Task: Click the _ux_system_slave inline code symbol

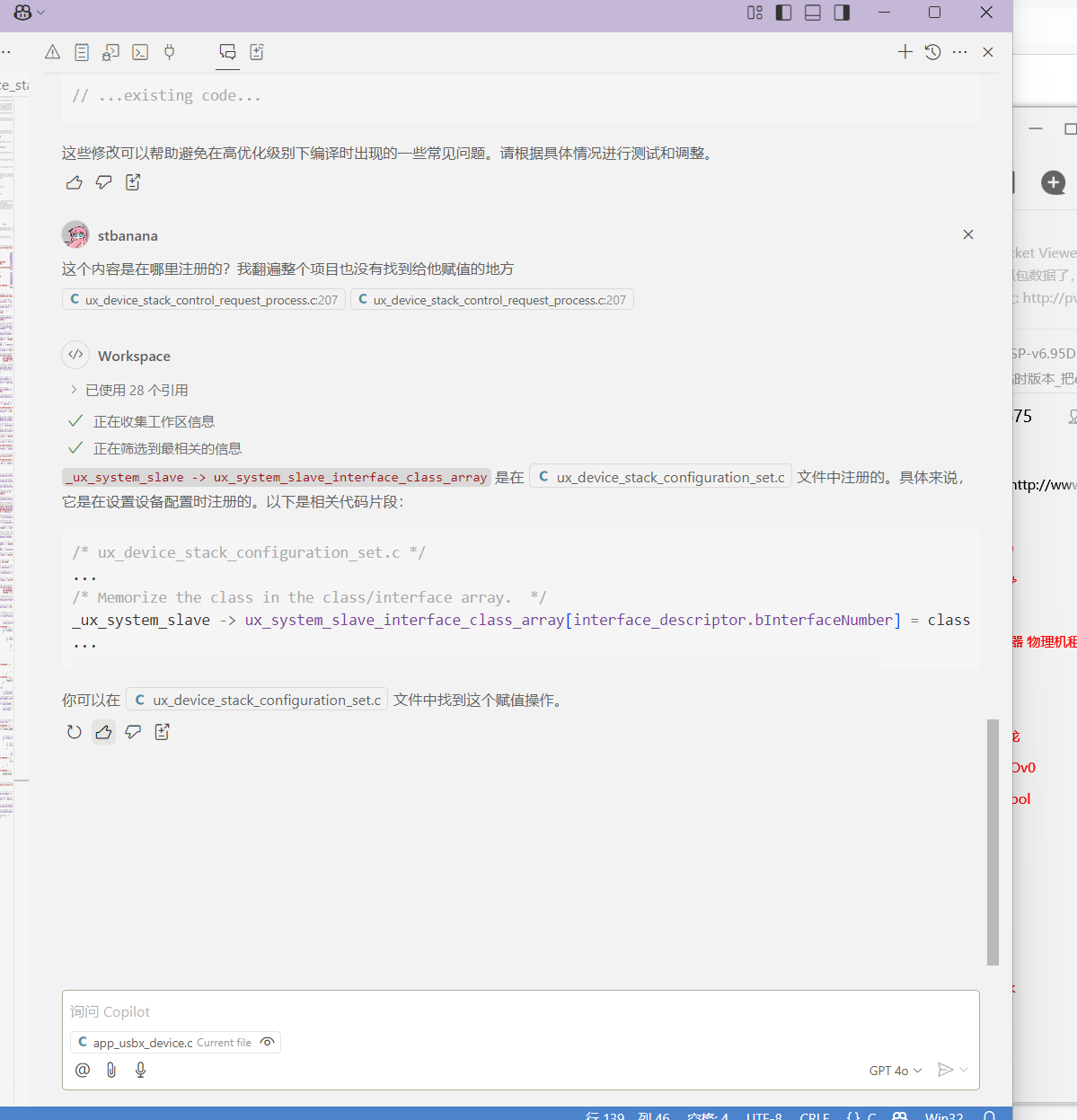Action: coord(276,478)
